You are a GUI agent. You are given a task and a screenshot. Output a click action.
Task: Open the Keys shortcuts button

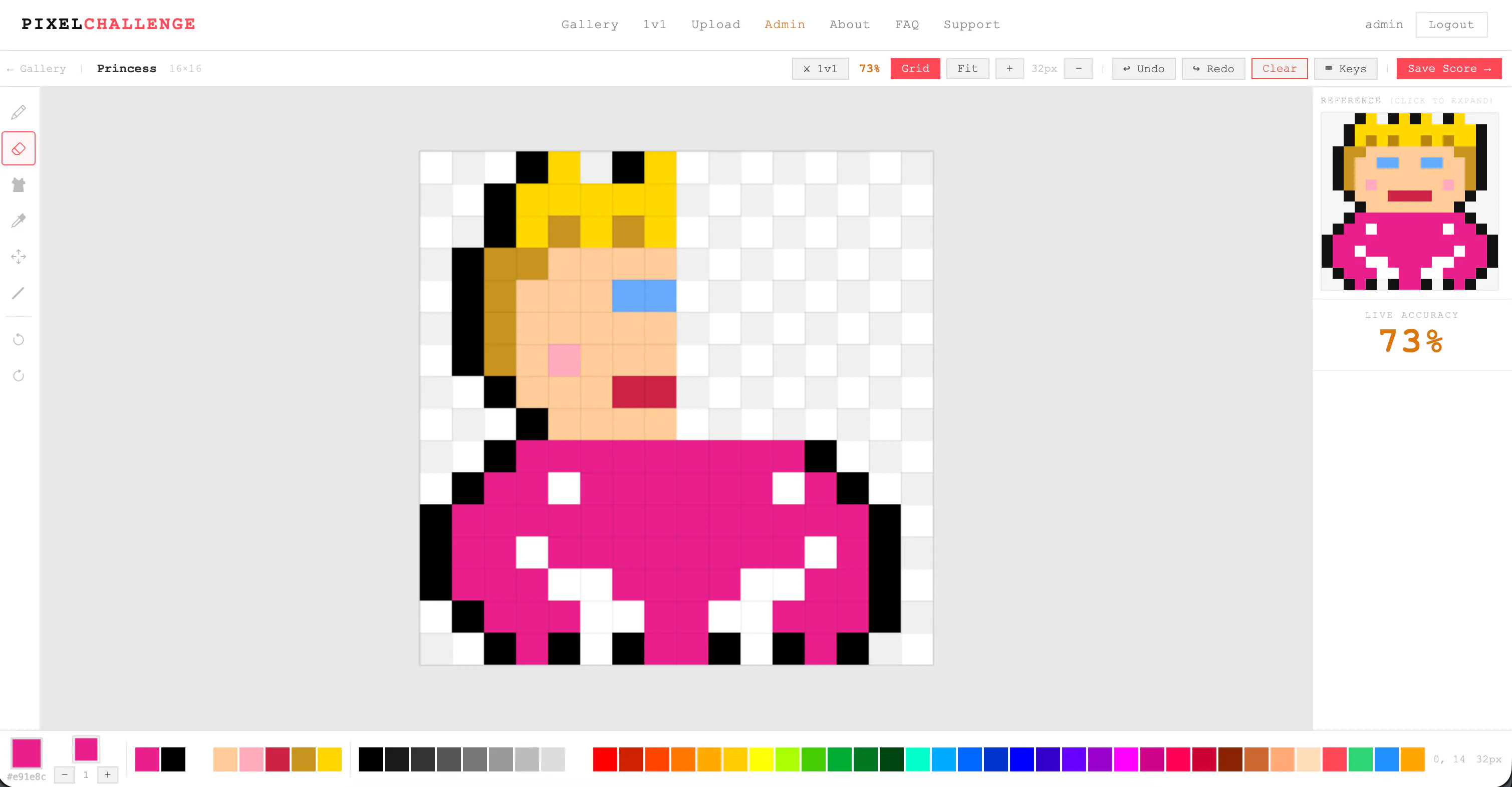[x=1345, y=69]
